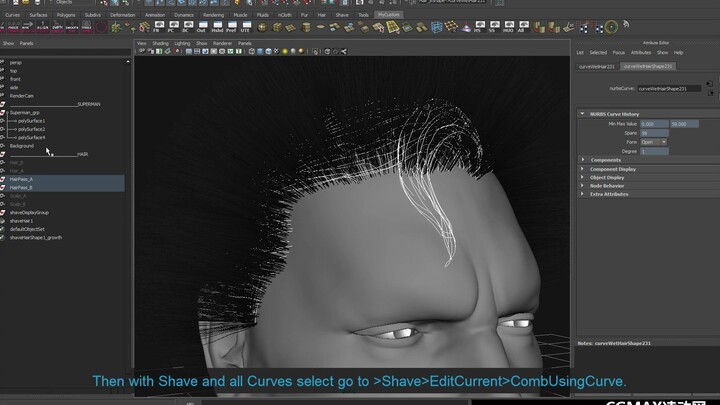
Task: Expand Node Behavior section
Action: [x=583, y=186]
